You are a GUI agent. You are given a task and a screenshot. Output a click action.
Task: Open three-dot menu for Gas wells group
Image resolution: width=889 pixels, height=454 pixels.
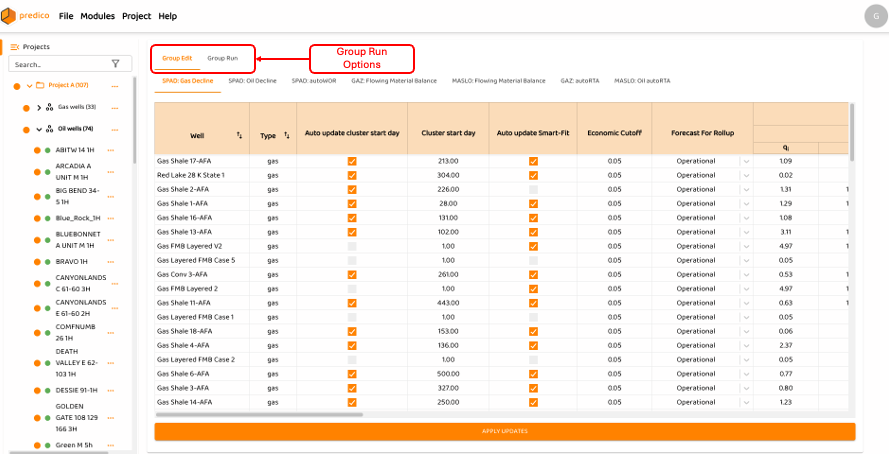tap(114, 107)
